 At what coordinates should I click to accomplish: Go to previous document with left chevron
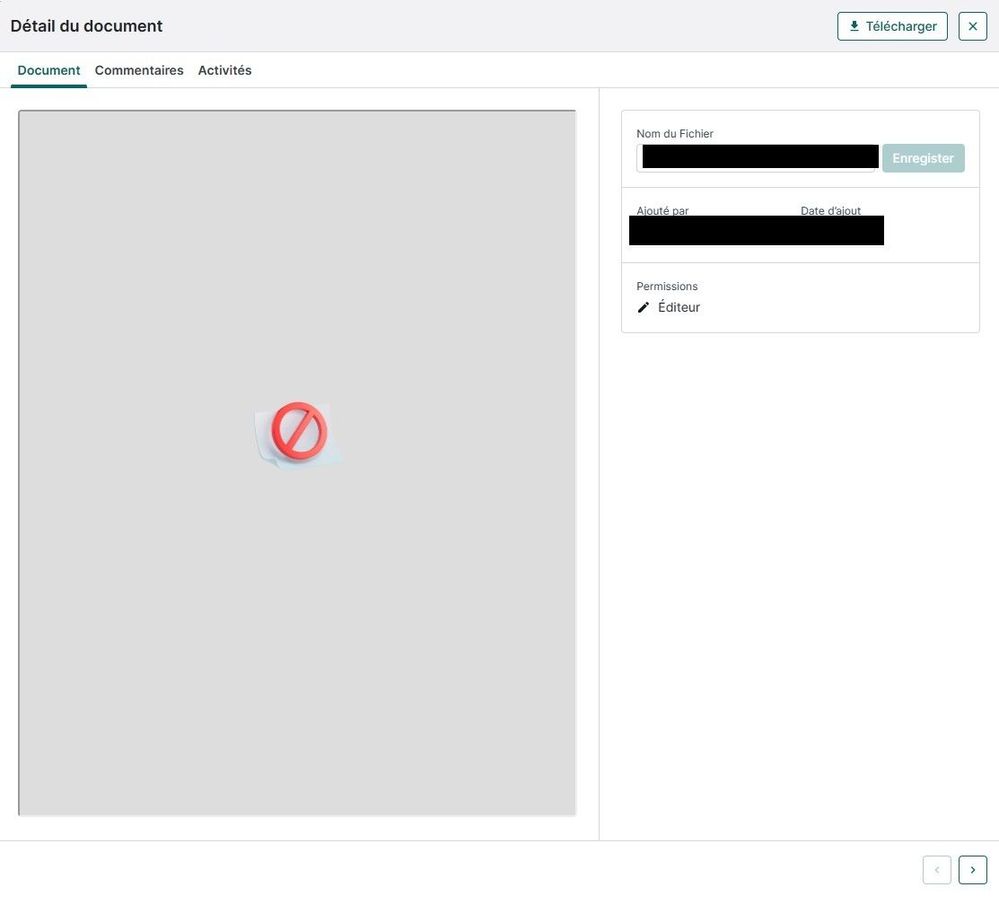click(937, 870)
